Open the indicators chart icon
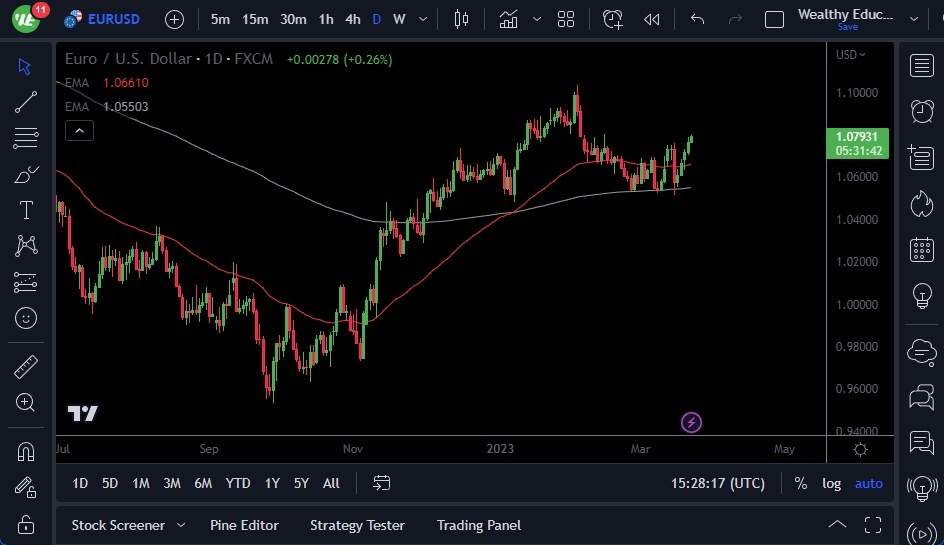Viewport: 944px width, 545px height. (x=509, y=19)
